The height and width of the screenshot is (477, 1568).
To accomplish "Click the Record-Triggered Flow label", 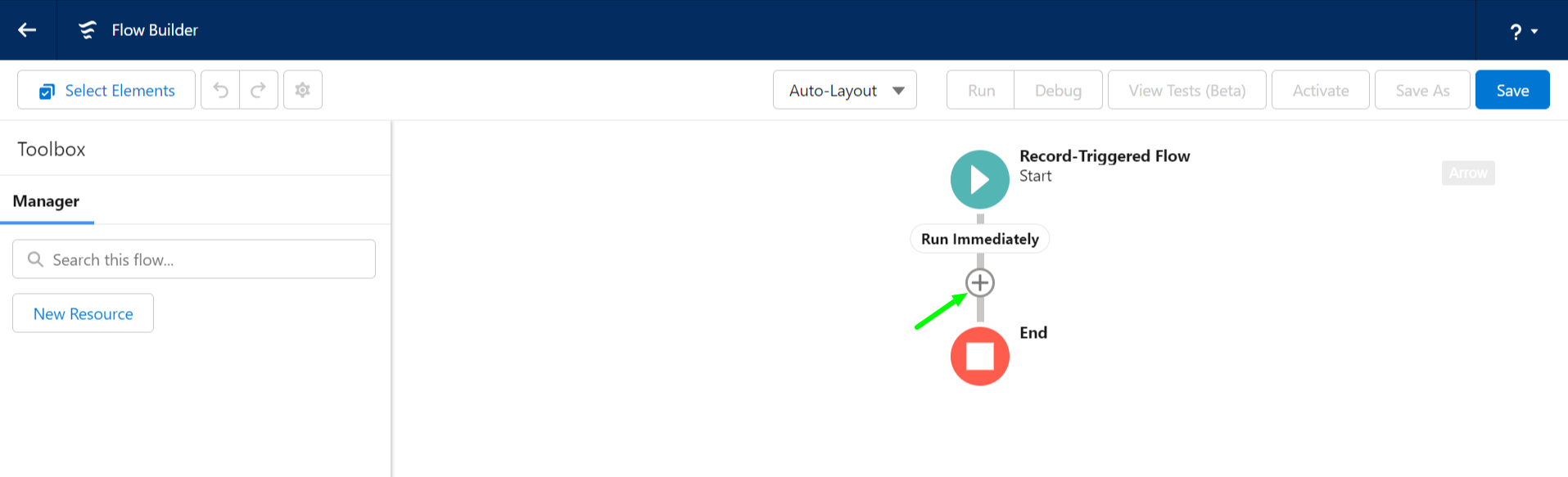I will (1105, 156).
